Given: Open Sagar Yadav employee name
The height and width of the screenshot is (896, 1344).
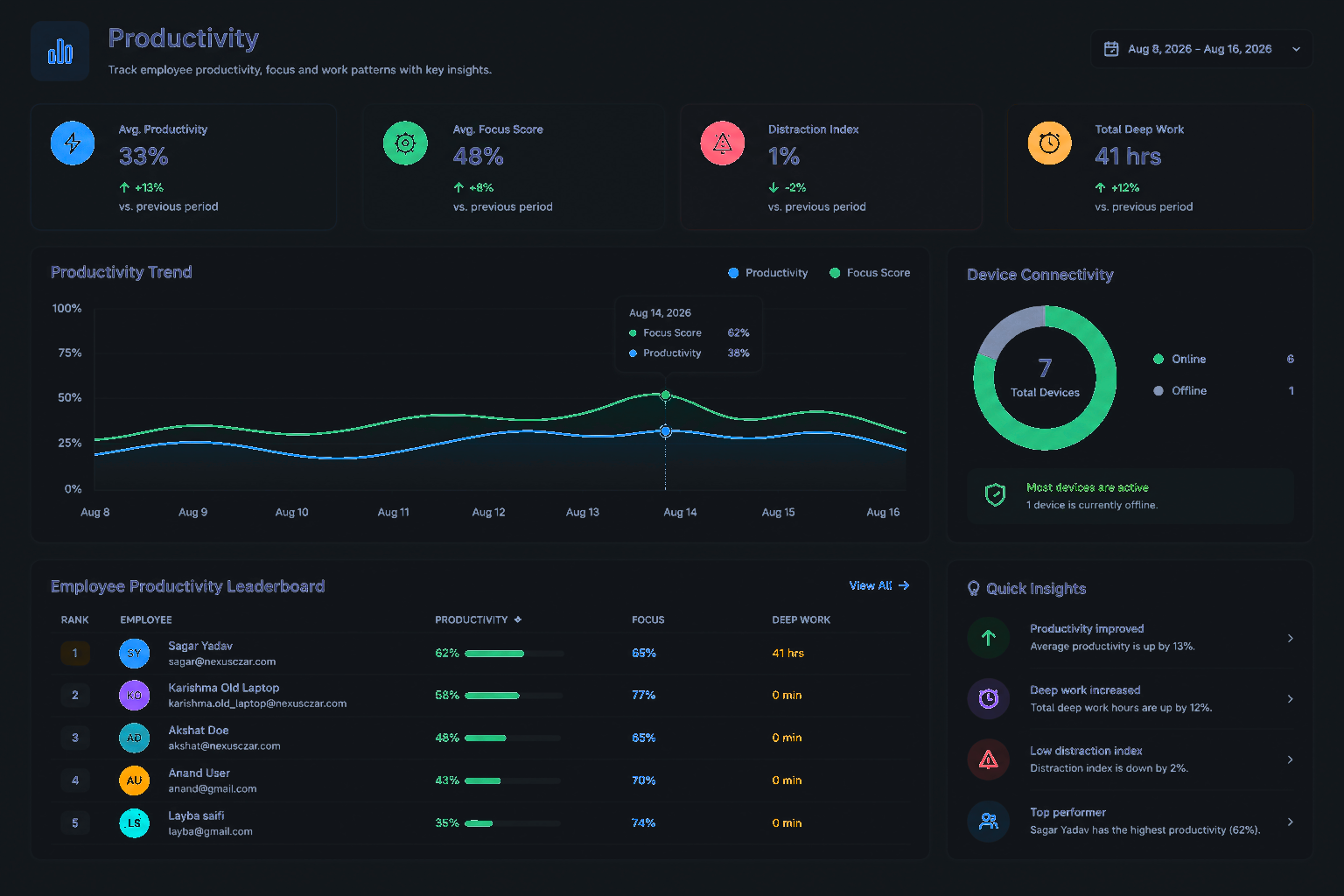Looking at the screenshot, I should (x=200, y=646).
